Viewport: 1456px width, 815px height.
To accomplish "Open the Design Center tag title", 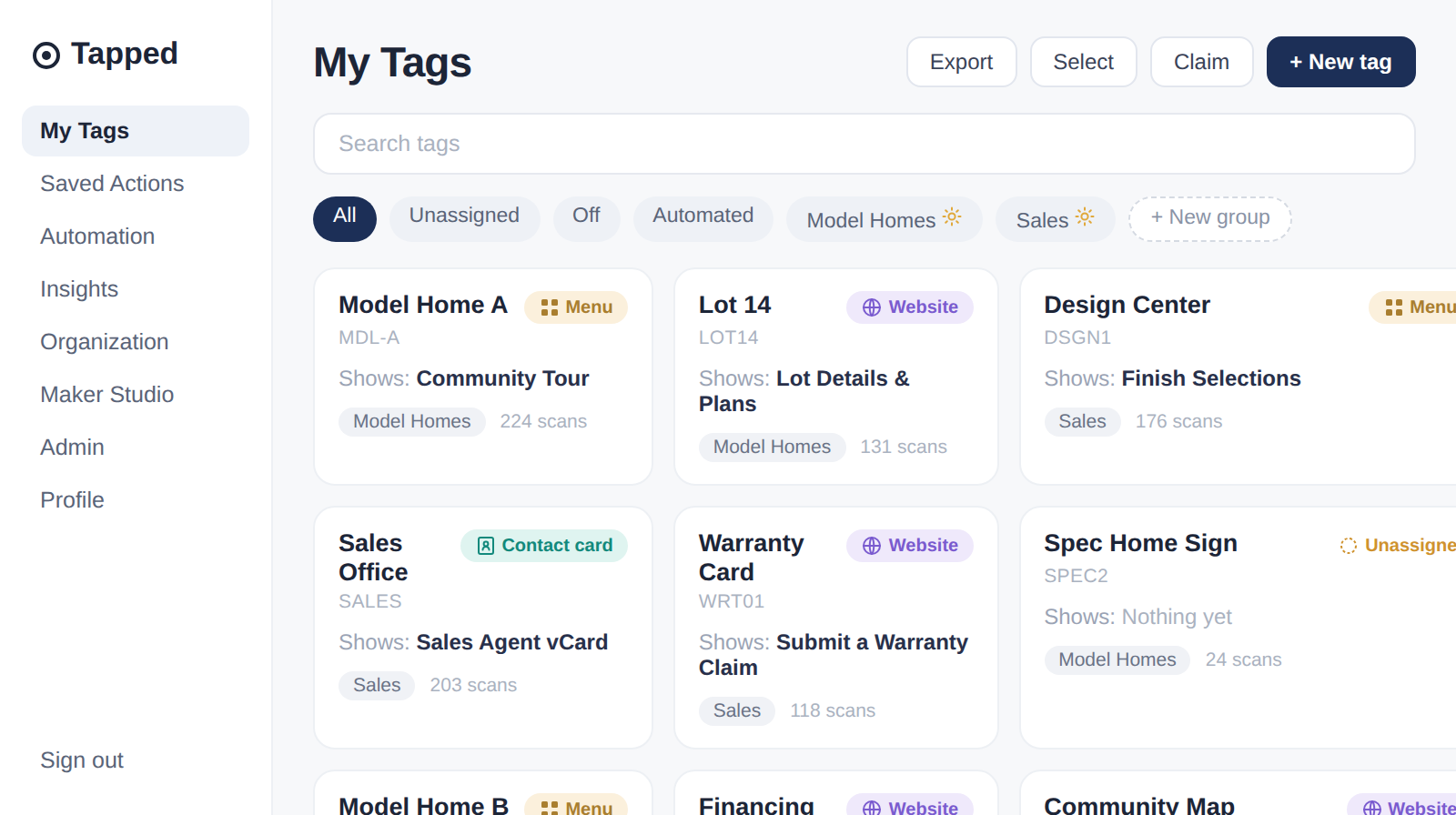I will click(x=1127, y=305).
